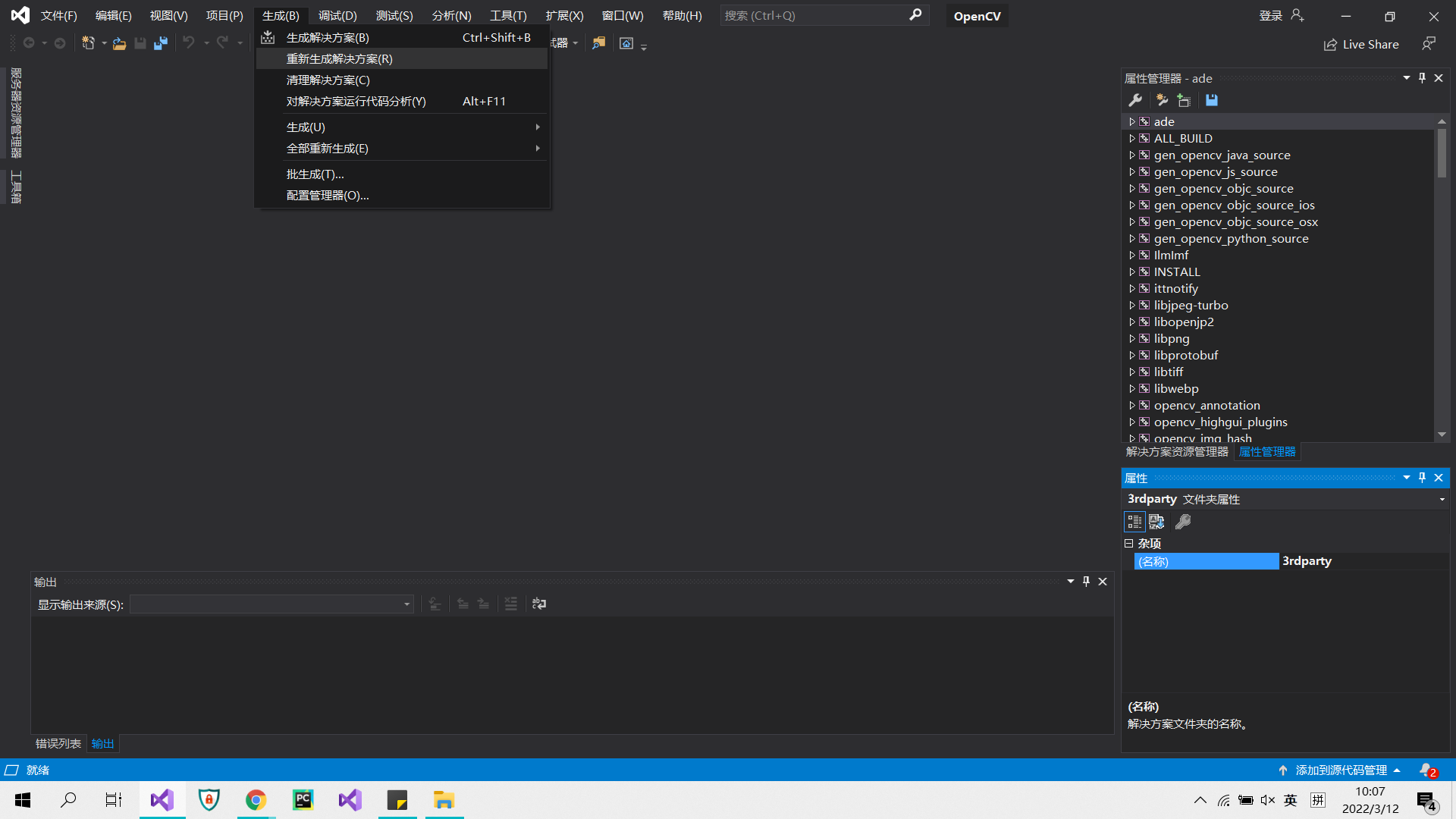The height and width of the screenshot is (819, 1456).
Task: Click the wrench Properties icon in 属性管理器
Action: click(x=1135, y=100)
